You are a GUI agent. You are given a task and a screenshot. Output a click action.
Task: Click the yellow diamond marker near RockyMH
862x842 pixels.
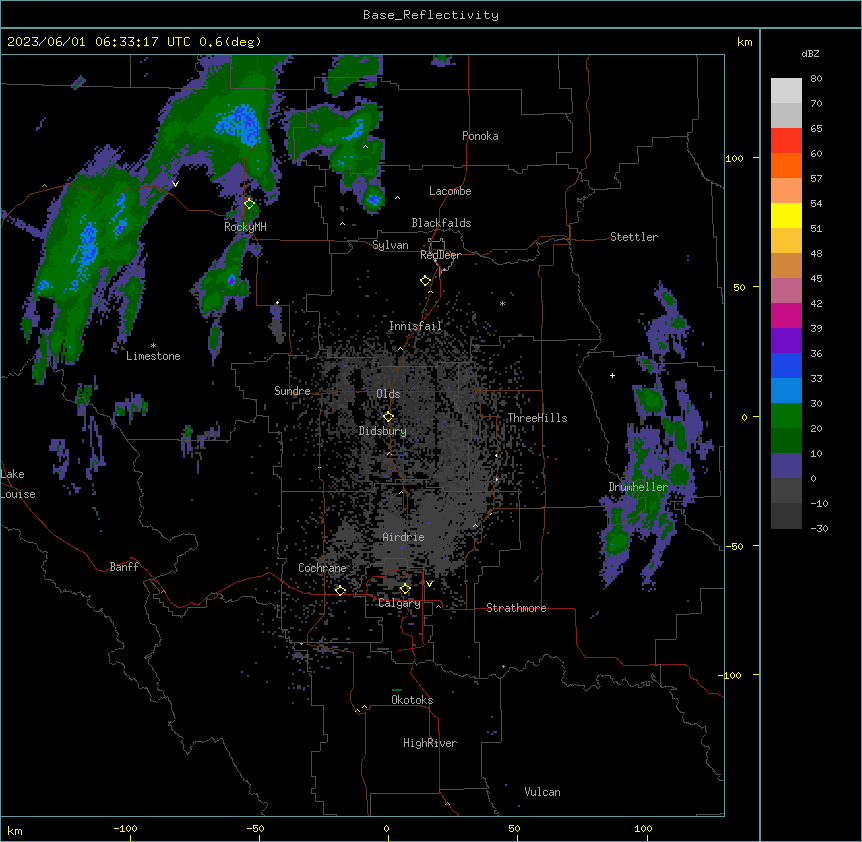click(x=249, y=204)
